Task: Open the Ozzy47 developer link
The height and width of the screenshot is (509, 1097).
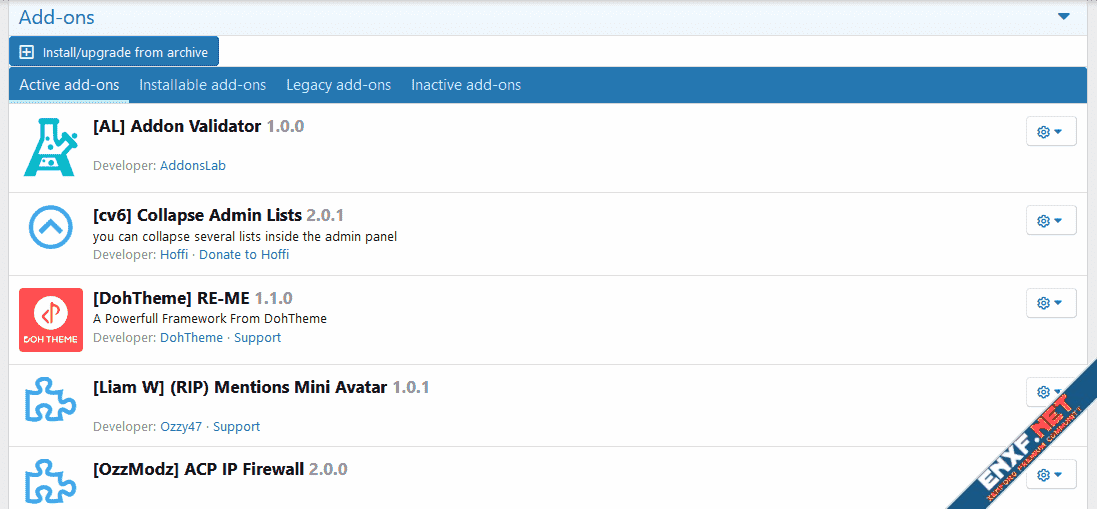Action: click(181, 427)
